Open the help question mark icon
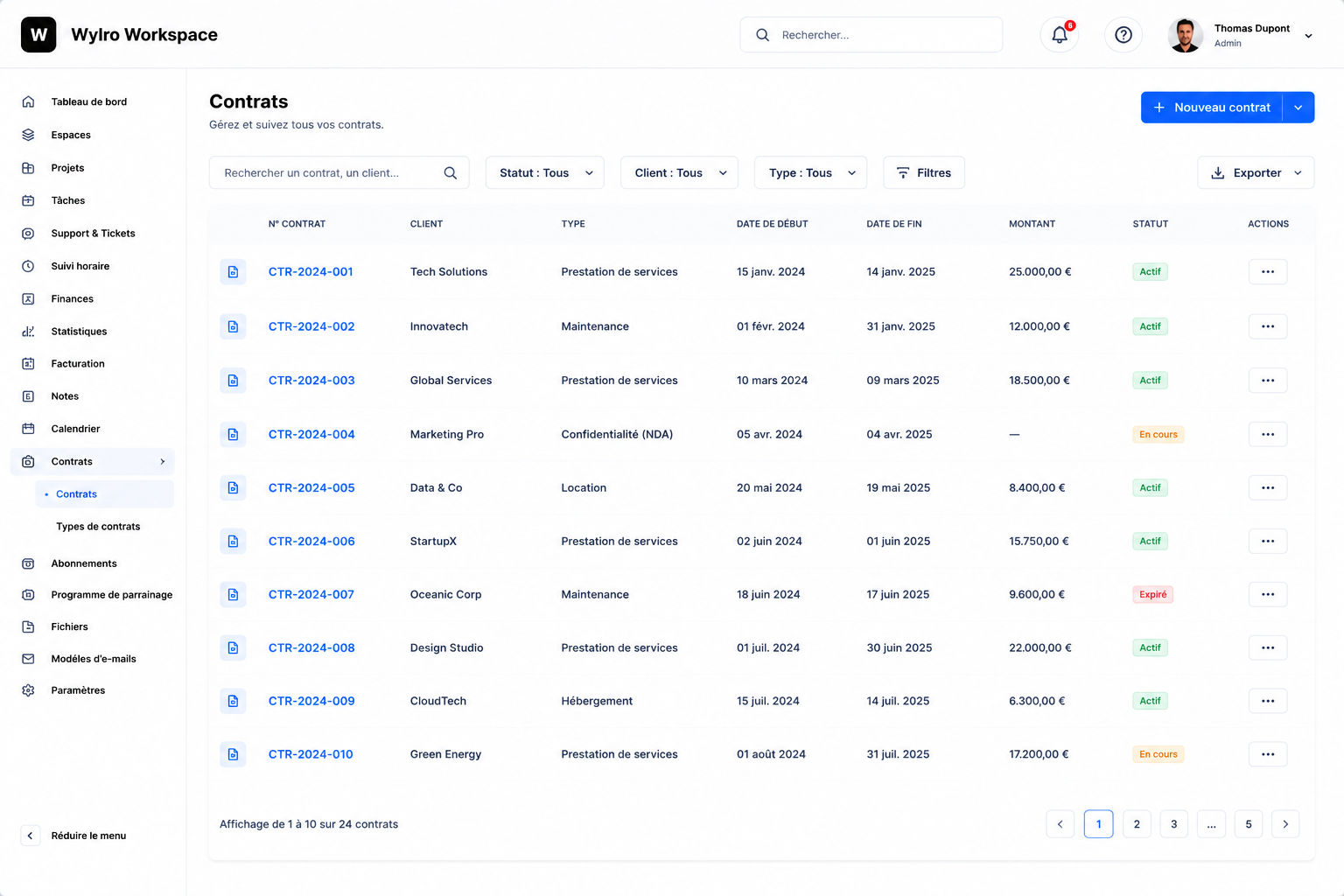 coord(1123,35)
